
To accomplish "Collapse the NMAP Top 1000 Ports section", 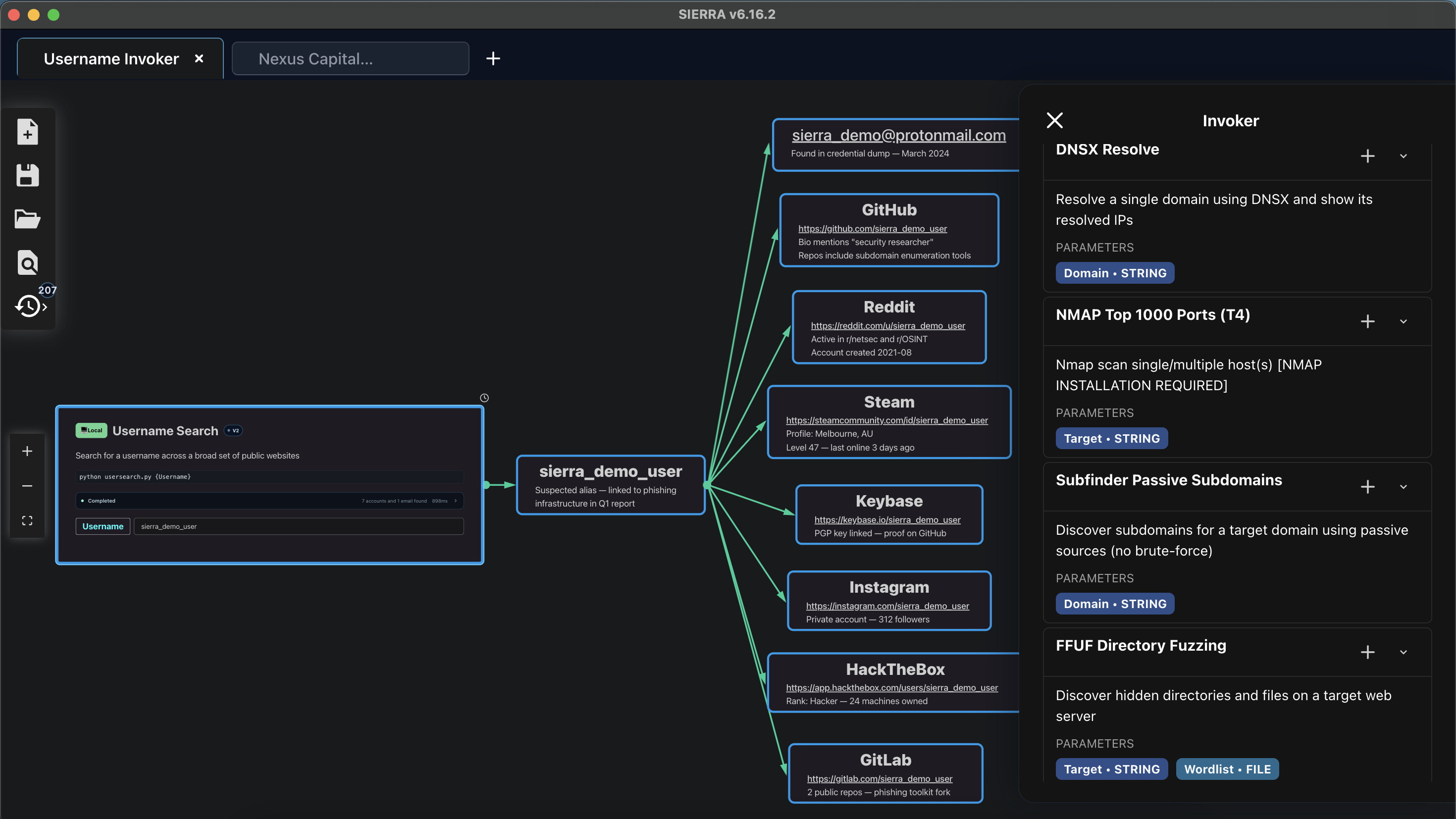I will pyautogui.click(x=1404, y=321).
